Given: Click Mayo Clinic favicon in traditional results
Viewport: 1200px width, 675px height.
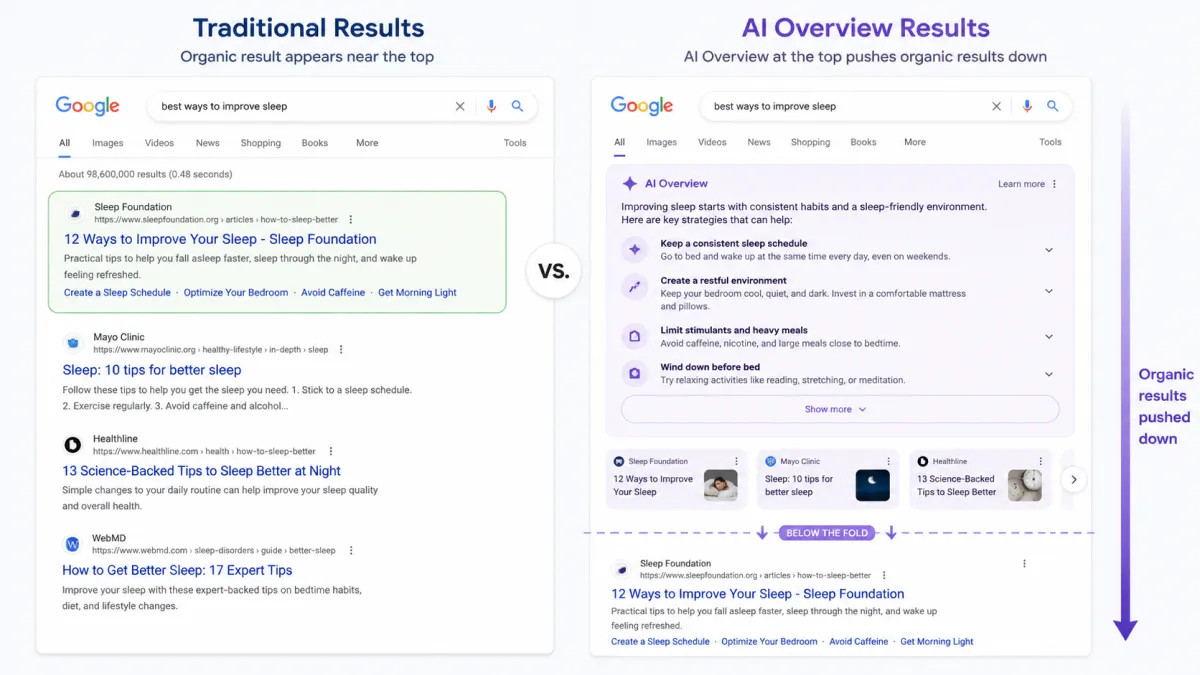Looking at the screenshot, I should click(x=73, y=343).
